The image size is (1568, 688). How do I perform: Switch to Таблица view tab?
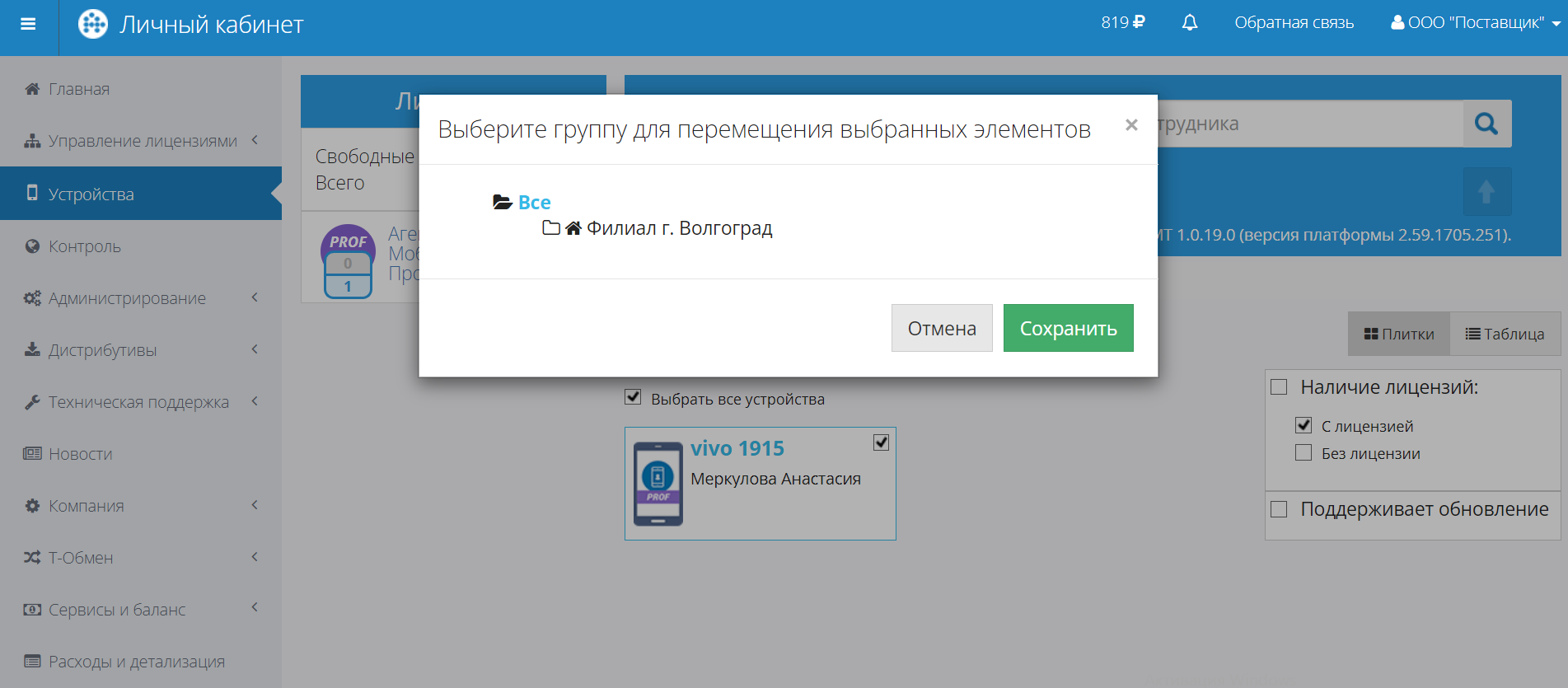pyautogui.click(x=1505, y=334)
